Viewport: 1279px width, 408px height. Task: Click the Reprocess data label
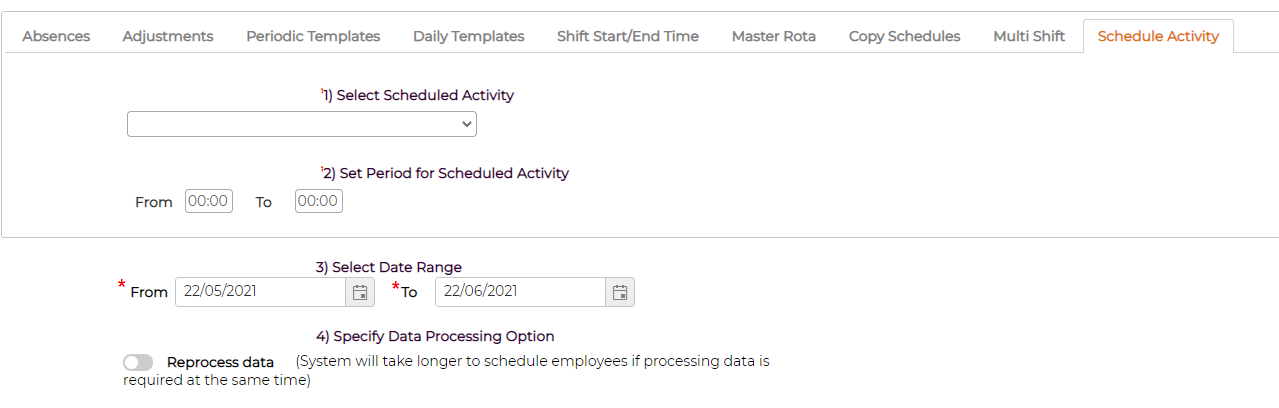220,362
